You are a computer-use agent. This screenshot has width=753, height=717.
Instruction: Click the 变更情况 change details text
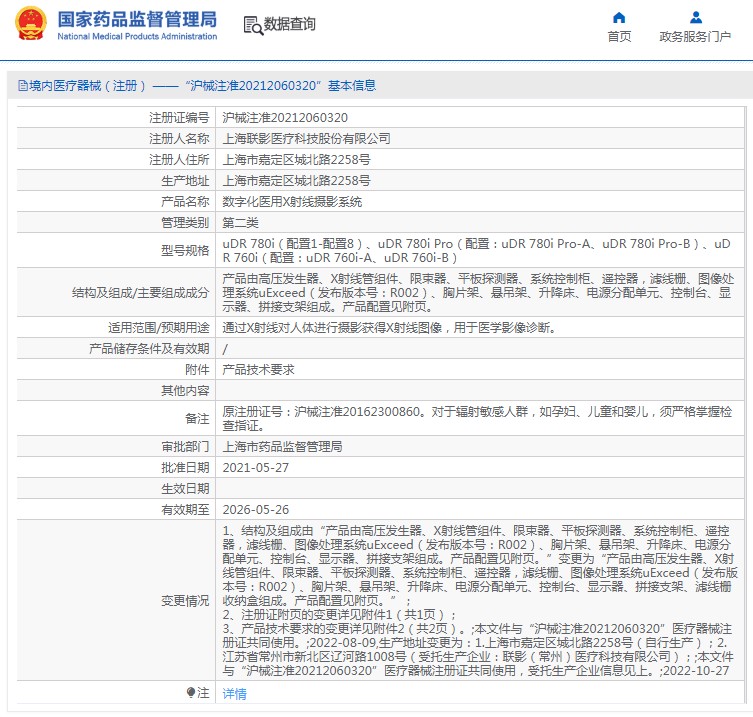[480, 601]
